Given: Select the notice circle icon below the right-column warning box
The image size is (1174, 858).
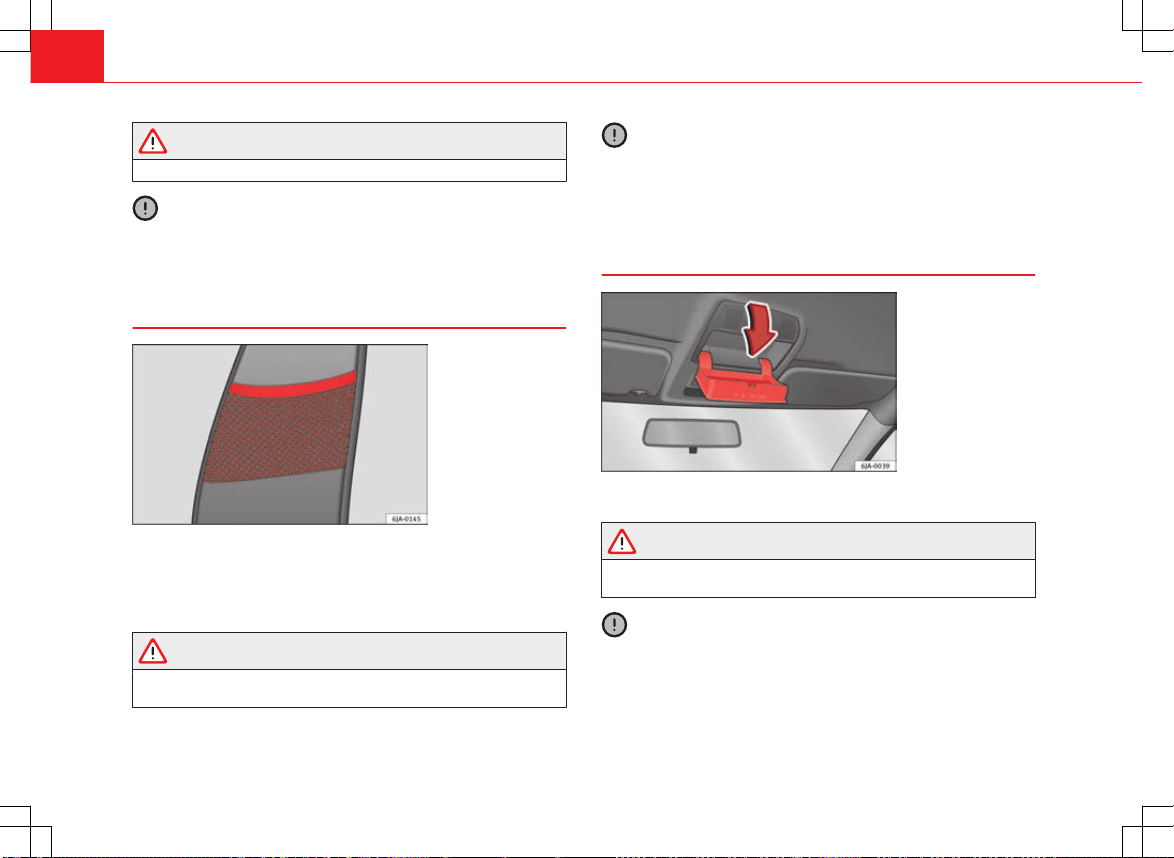Looking at the screenshot, I should click(x=614, y=624).
